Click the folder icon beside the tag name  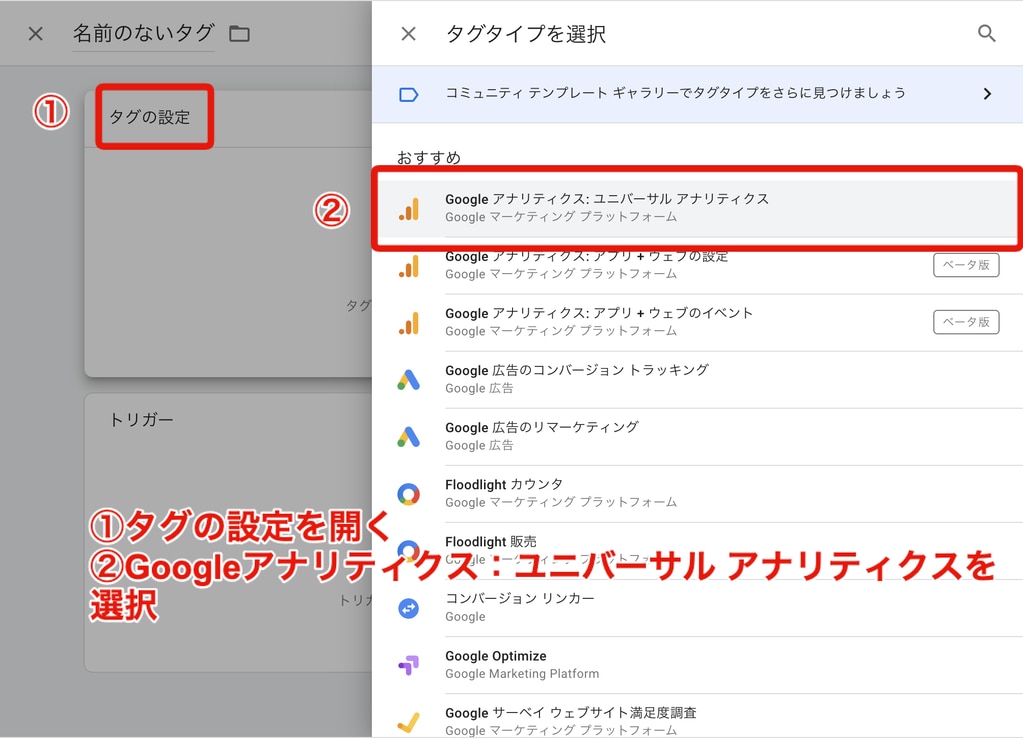pos(239,34)
